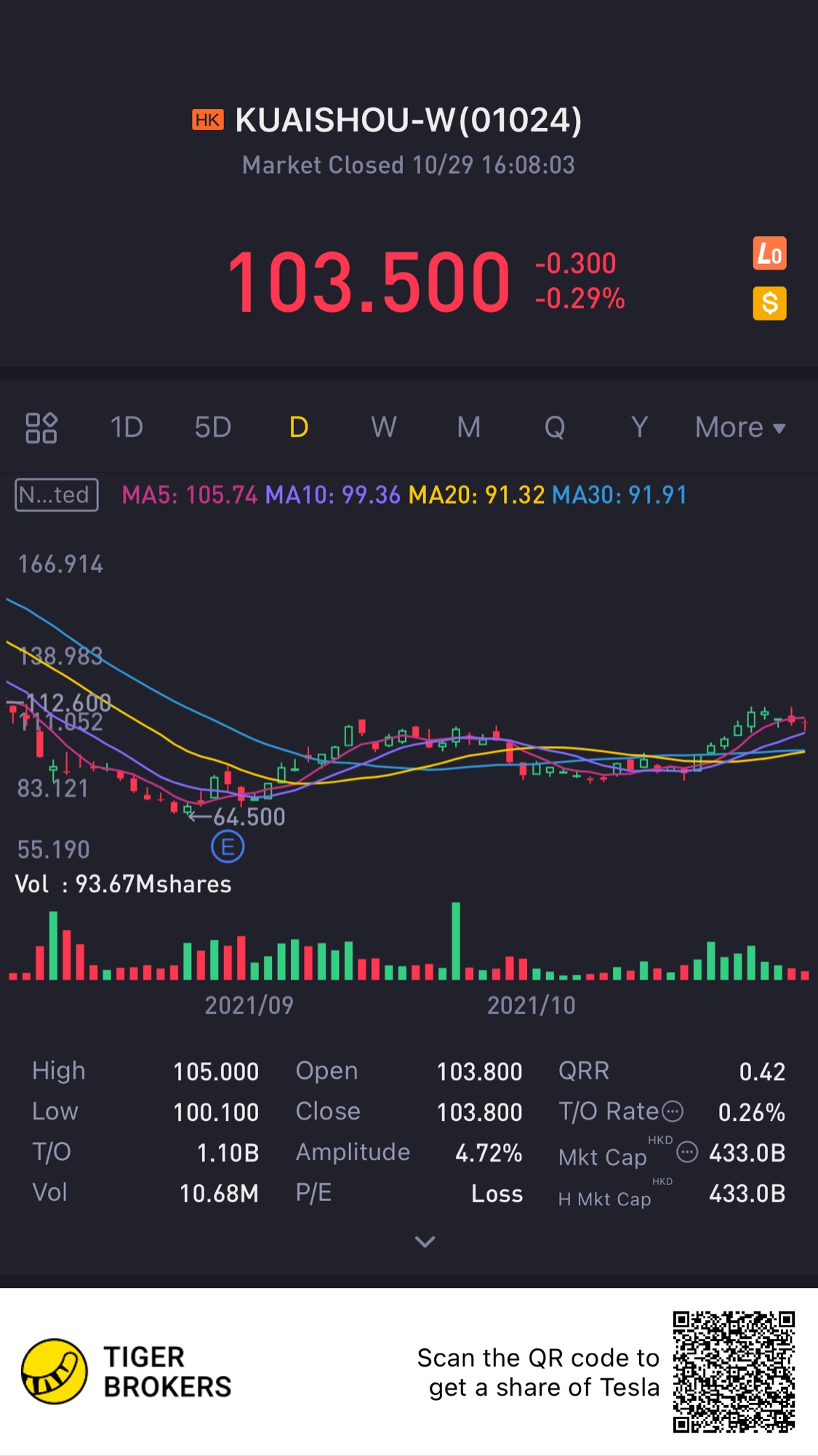Tap the price 103.500
The image size is (818, 1456).
tap(369, 282)
